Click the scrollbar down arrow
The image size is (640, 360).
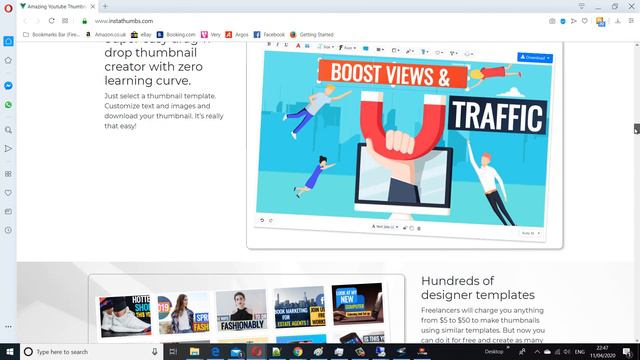(x=636, y=340)
